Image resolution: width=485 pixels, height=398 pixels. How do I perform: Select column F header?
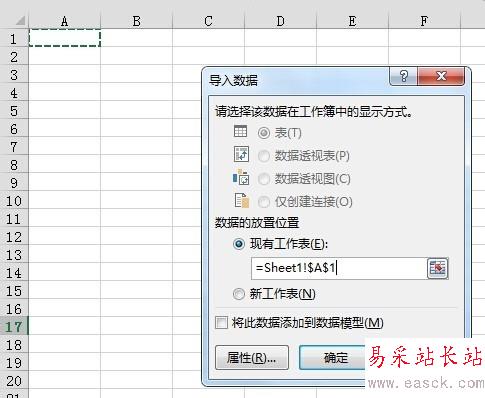(x=424, y=21)
